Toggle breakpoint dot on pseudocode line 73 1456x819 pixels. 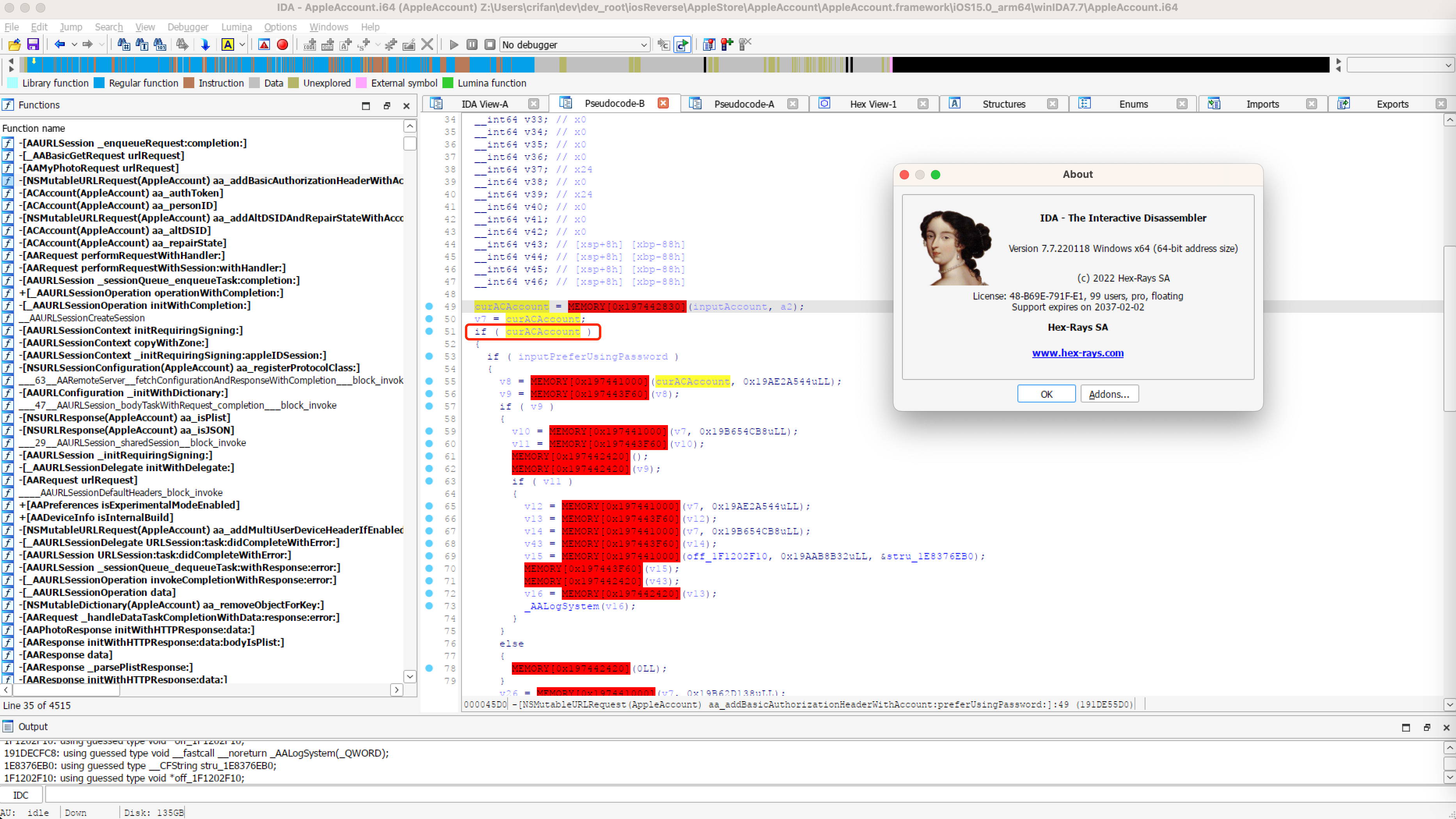coord(429,606)
